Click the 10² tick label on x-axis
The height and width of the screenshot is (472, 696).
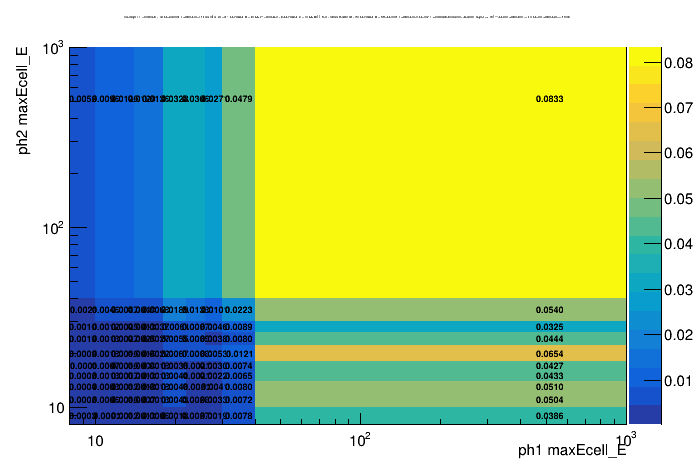(360, 440)
